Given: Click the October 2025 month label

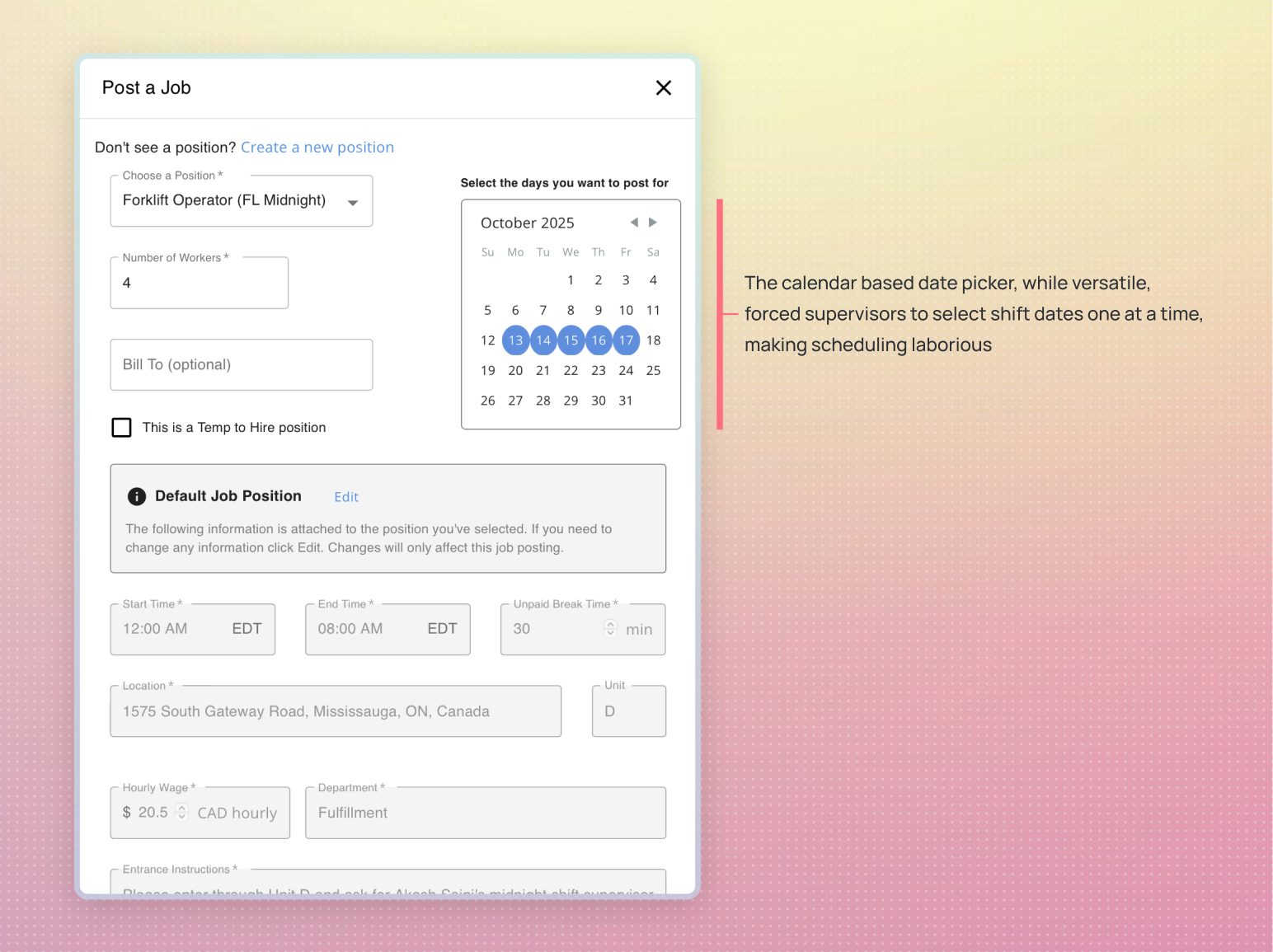Looking at the screenshot, I should point(528,223).
